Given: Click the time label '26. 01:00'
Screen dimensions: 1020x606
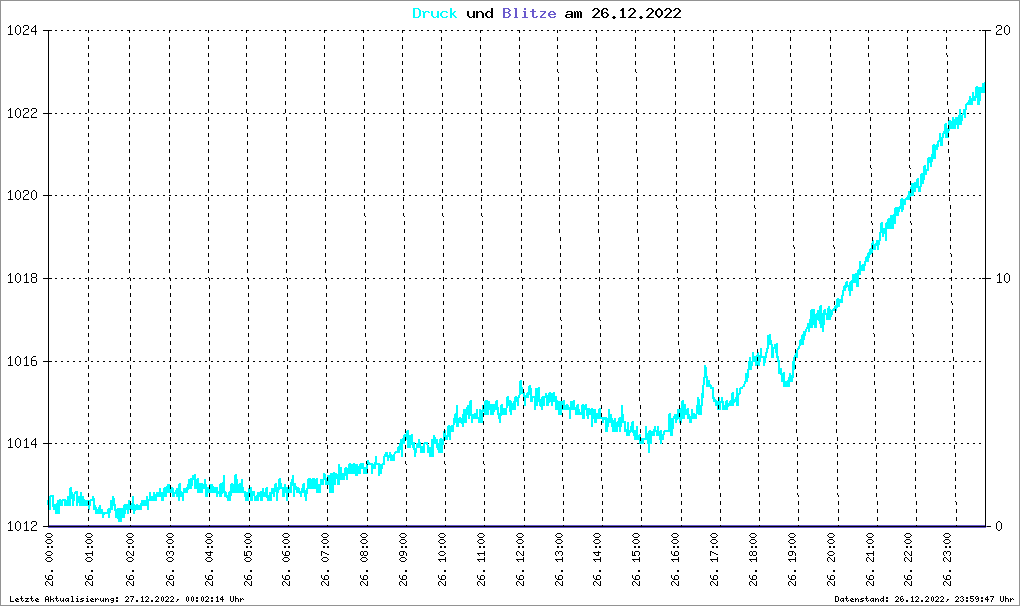Looking at the screenshot, I should click(x=88, y=559).
